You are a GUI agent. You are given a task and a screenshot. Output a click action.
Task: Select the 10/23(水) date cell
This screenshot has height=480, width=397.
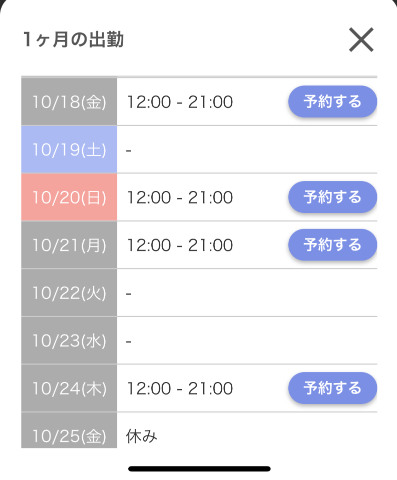69,340
